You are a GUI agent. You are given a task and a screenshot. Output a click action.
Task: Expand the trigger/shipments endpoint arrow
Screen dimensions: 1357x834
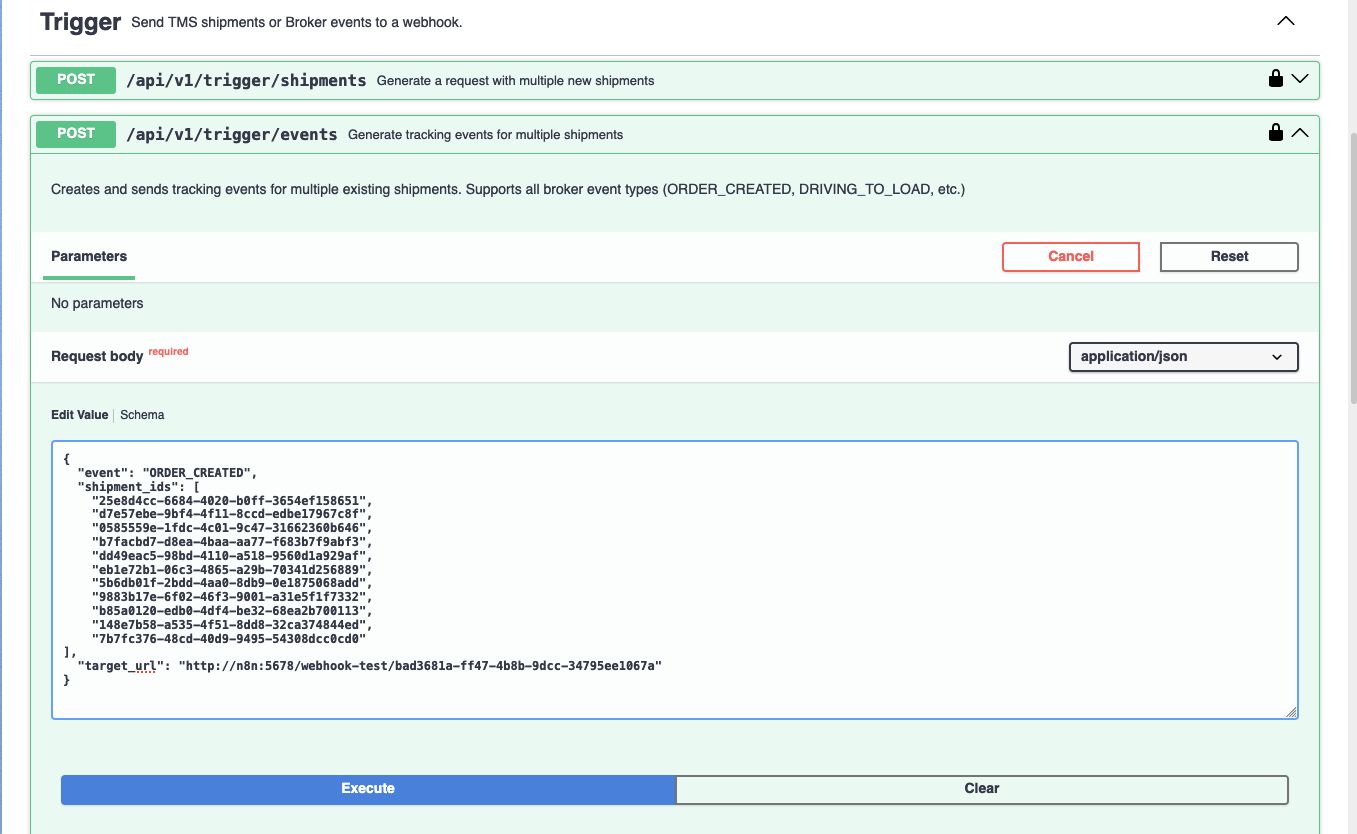1300,79
